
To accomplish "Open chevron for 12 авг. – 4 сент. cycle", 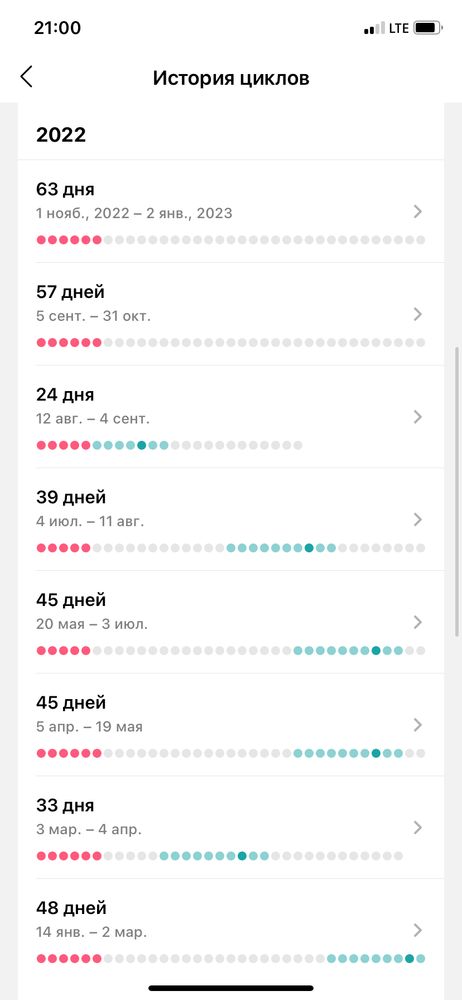I will [x=418, y=417].
